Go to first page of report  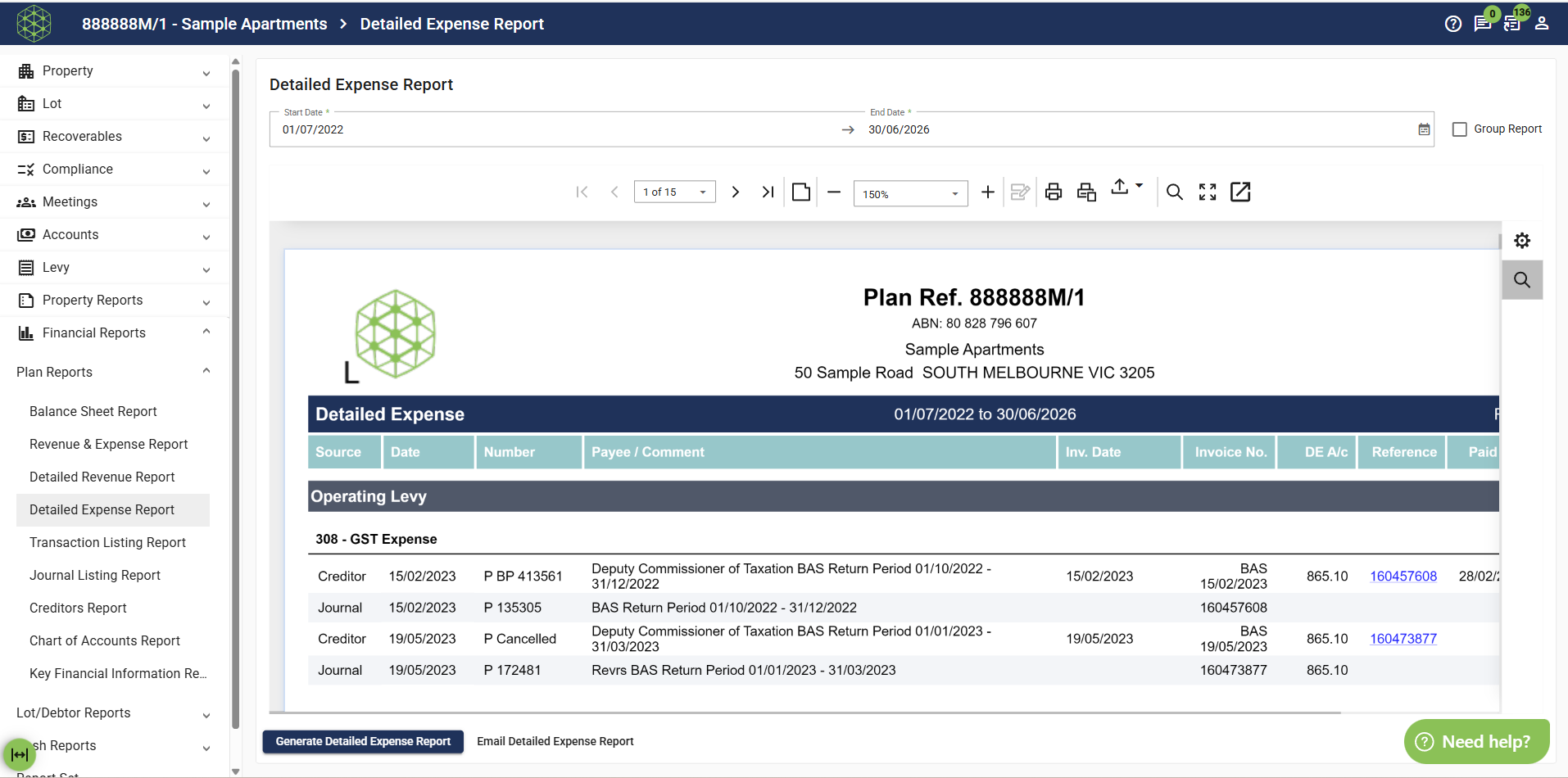click(582, 192)
